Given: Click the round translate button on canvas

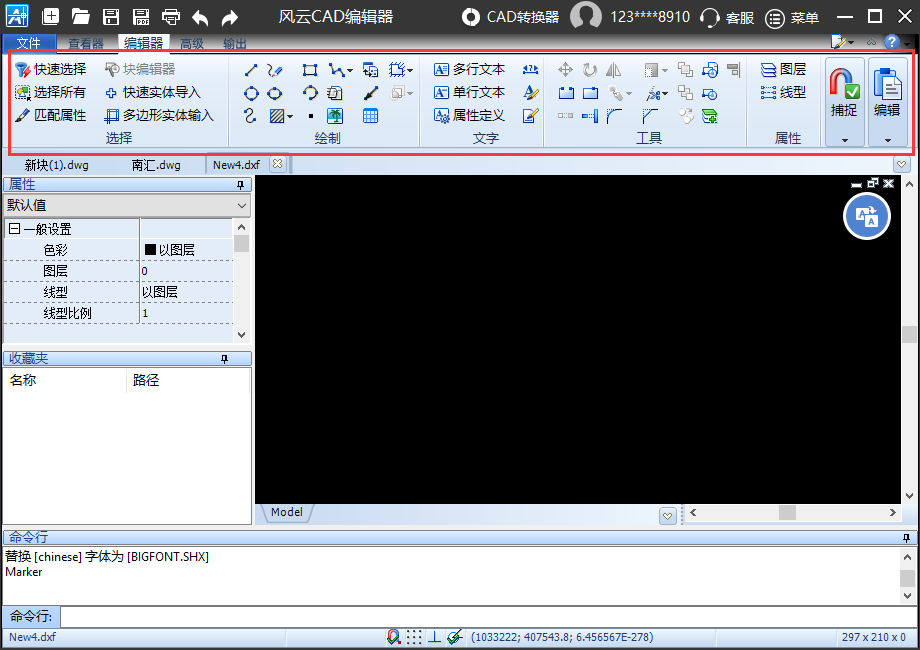Looking at the screenshot, I should tap(867, 216).
